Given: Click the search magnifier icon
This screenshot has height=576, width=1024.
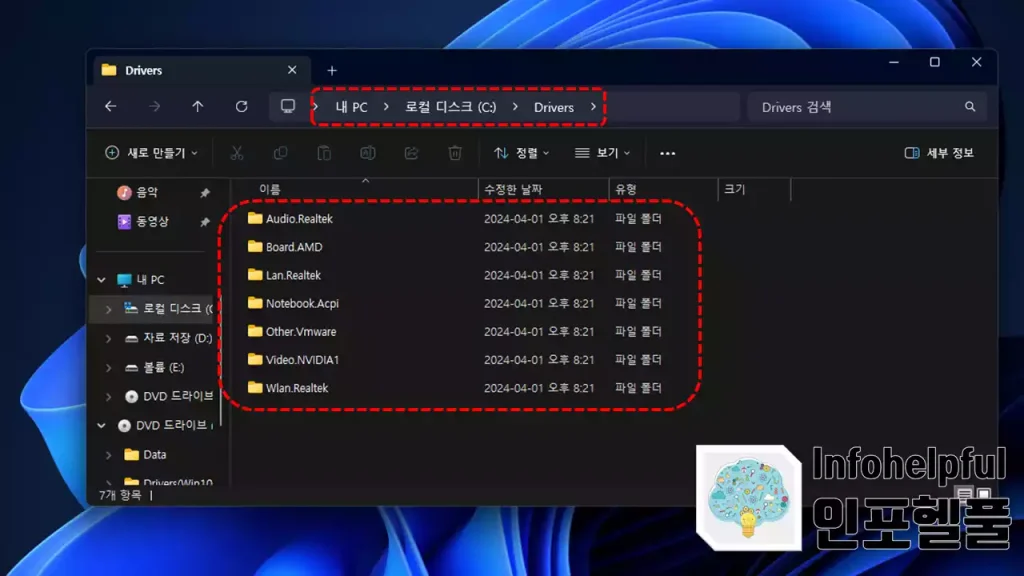Looking at the screenshot, I should (970, 106).
